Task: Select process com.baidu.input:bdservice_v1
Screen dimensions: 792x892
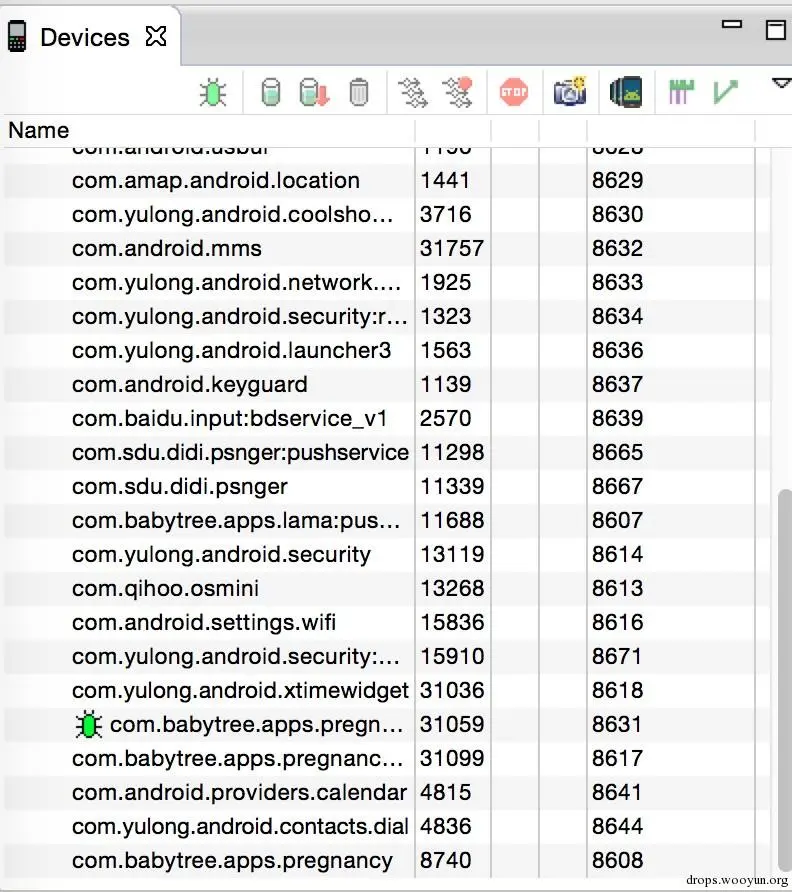Action: (x=229, y=419)
